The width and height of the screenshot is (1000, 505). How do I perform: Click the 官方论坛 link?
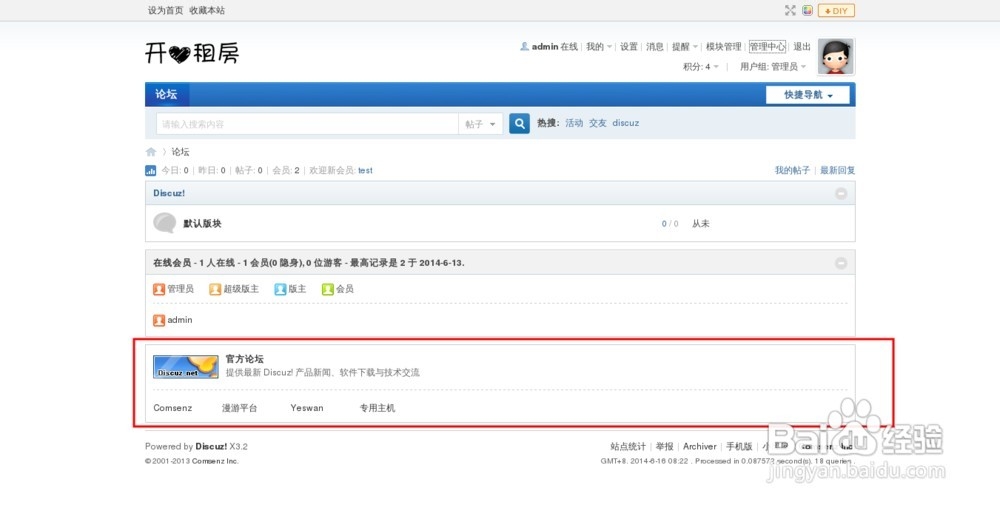[x=244, y=359]
